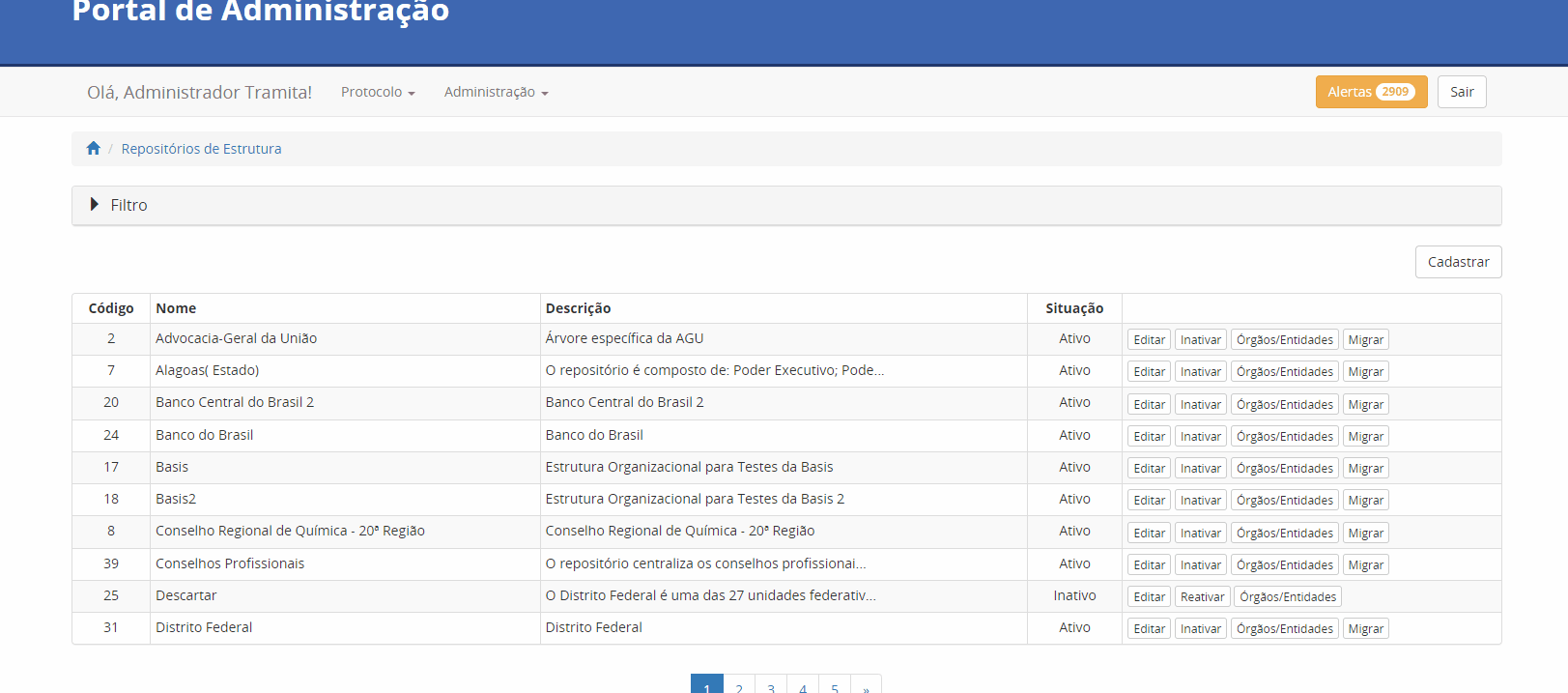This screenshot has width=1568, height=693.
Task: Inativar the Advocacia-Geral da União repository
Action: point(1201,339)
